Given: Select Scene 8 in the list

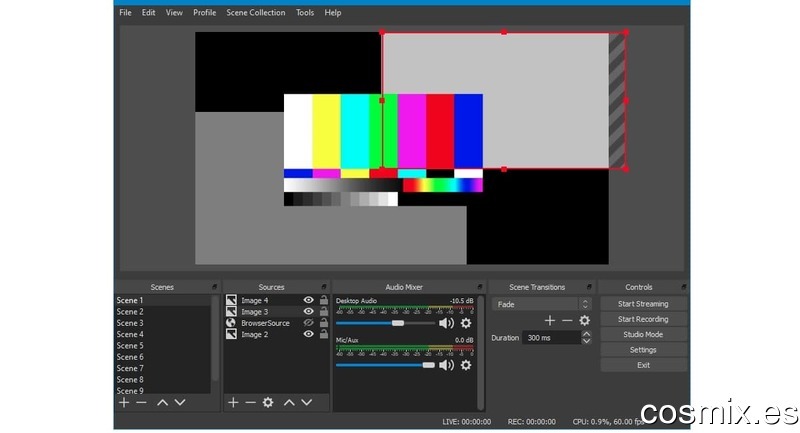Looking at the screenshot, I should click(x=163, y=379).
